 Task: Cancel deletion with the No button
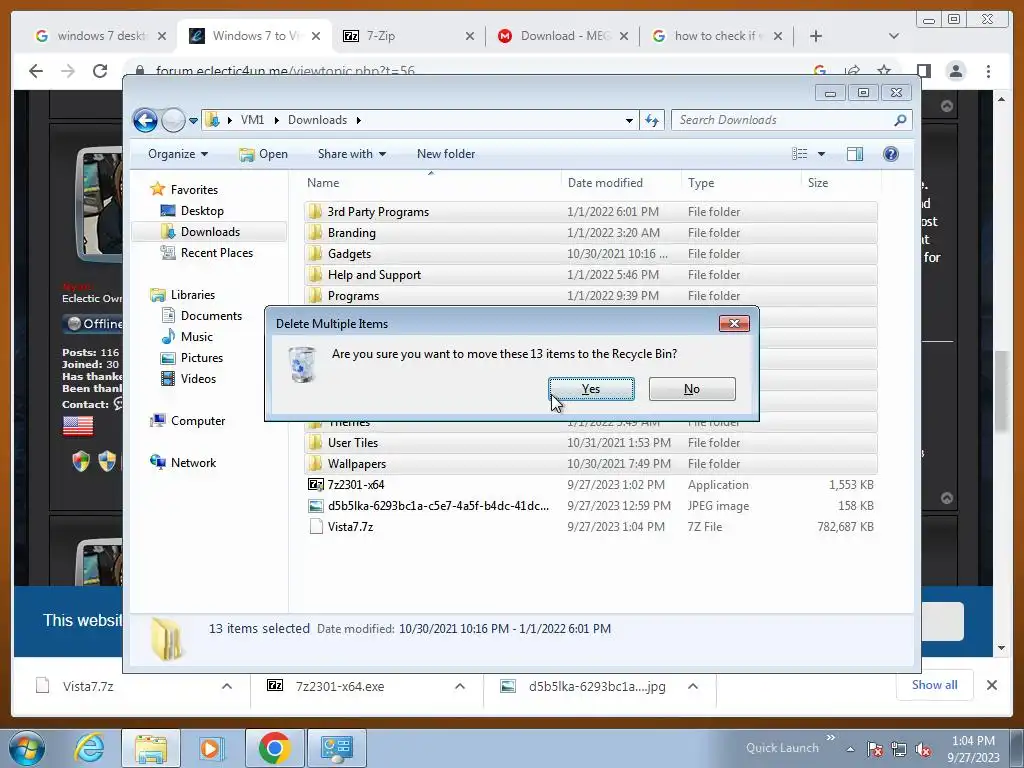[692, 389]
